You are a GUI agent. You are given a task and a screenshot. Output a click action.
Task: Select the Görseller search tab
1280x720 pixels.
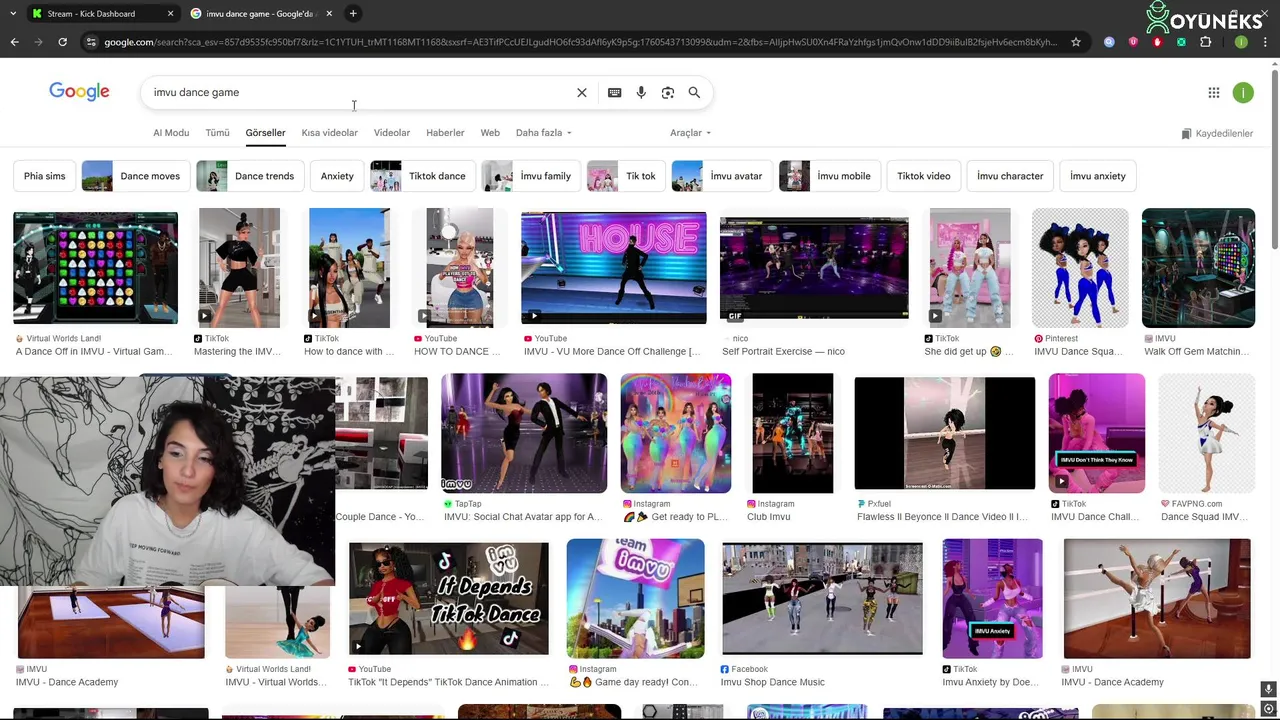coord(265,133)
